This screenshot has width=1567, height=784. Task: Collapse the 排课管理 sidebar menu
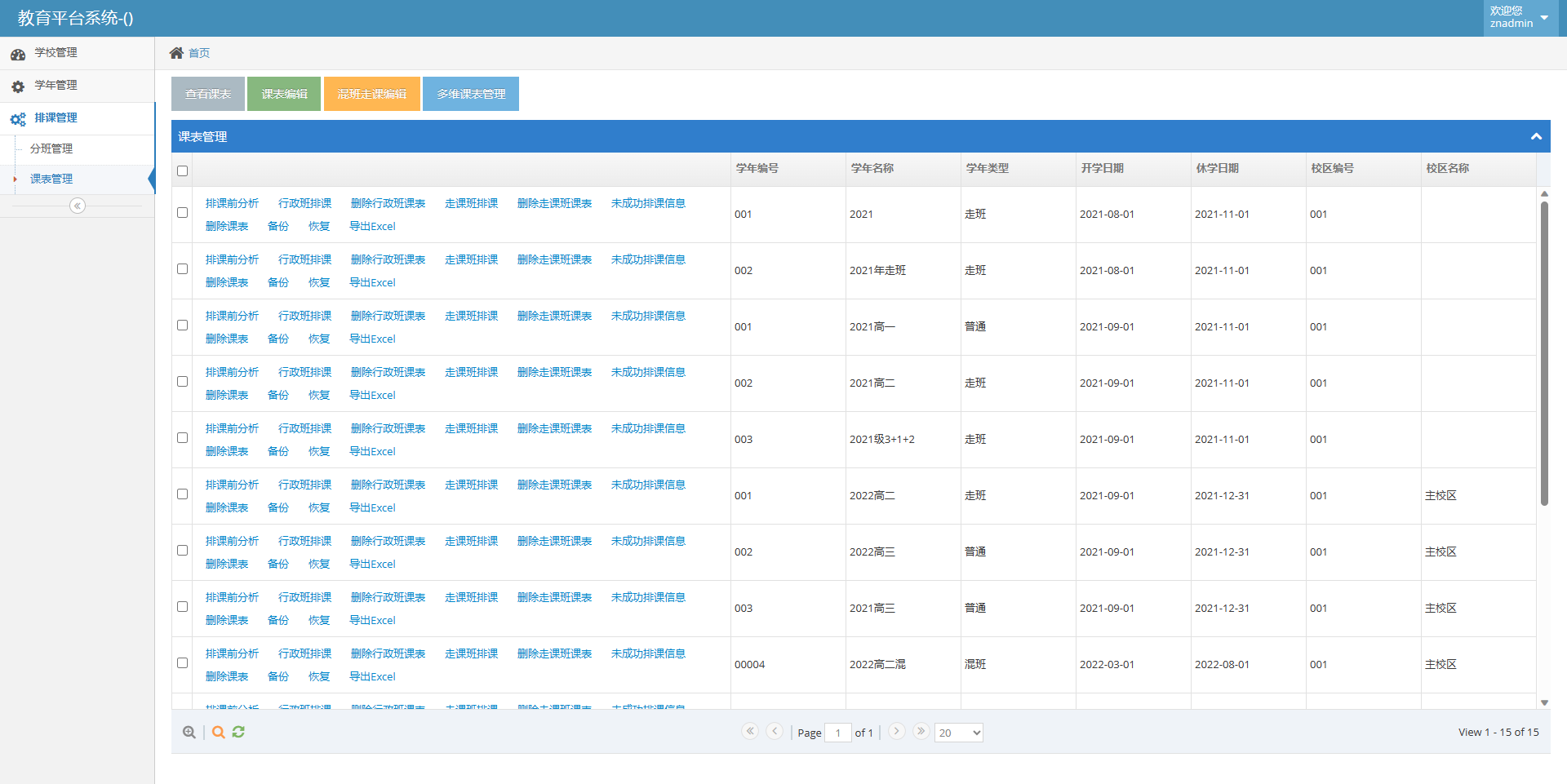click(77, 118)
